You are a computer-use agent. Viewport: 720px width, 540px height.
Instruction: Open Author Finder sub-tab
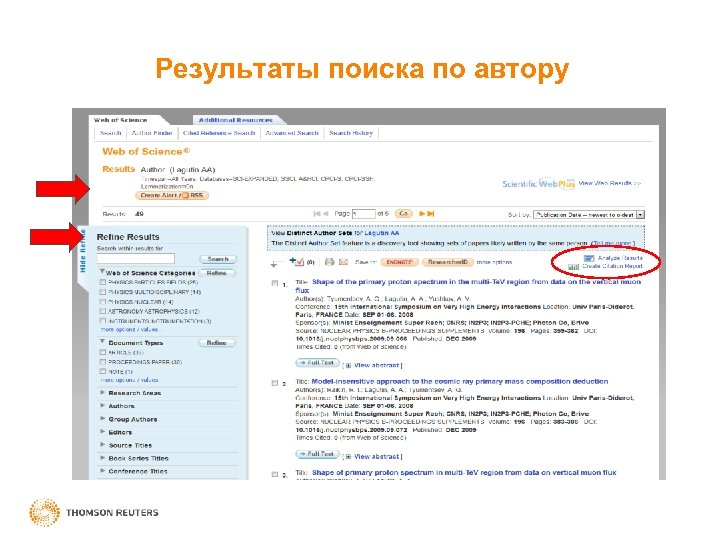(152, 133)
